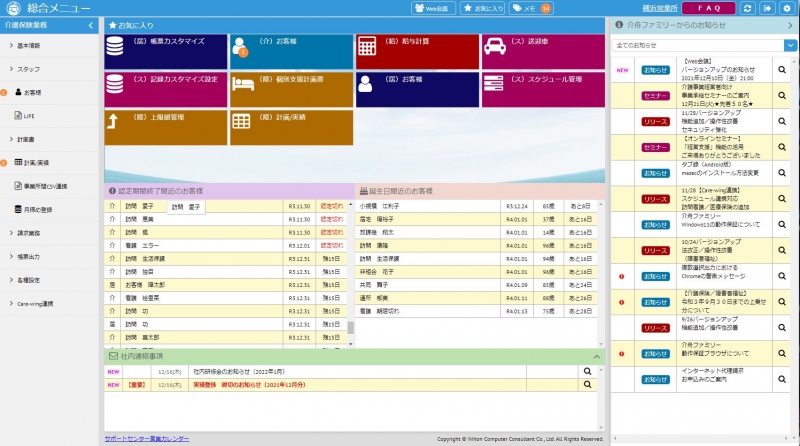Image resolution: width=800 pixels, height=446 pixels.
Task: Select the 共同 舞子 birthday row
Action: [476, 285]
